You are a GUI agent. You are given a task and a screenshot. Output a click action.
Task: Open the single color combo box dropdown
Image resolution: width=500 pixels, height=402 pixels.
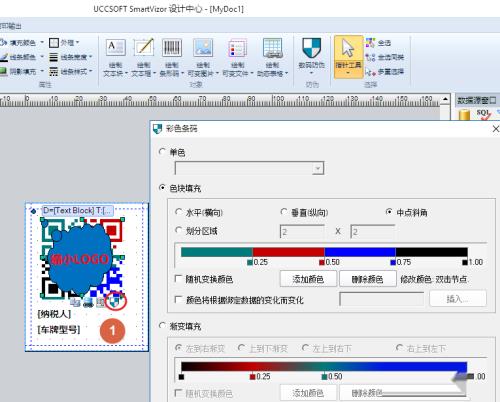point(318,169)
